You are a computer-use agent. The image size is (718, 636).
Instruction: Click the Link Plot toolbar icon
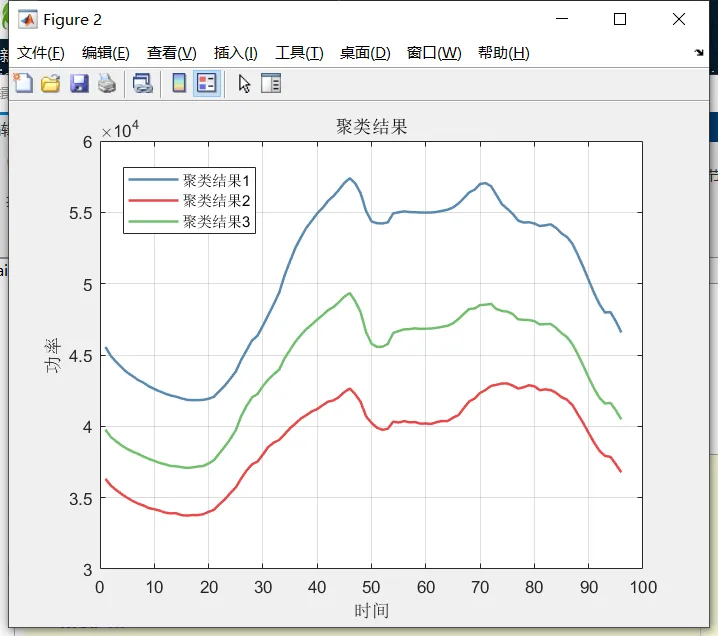click(142, 84)
